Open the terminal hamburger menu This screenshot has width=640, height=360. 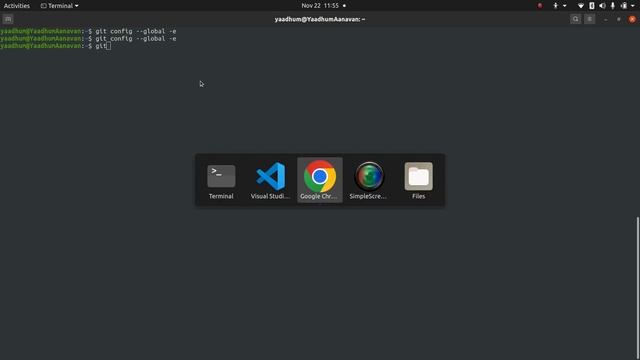pyautogui.click(x=589, y=19)
